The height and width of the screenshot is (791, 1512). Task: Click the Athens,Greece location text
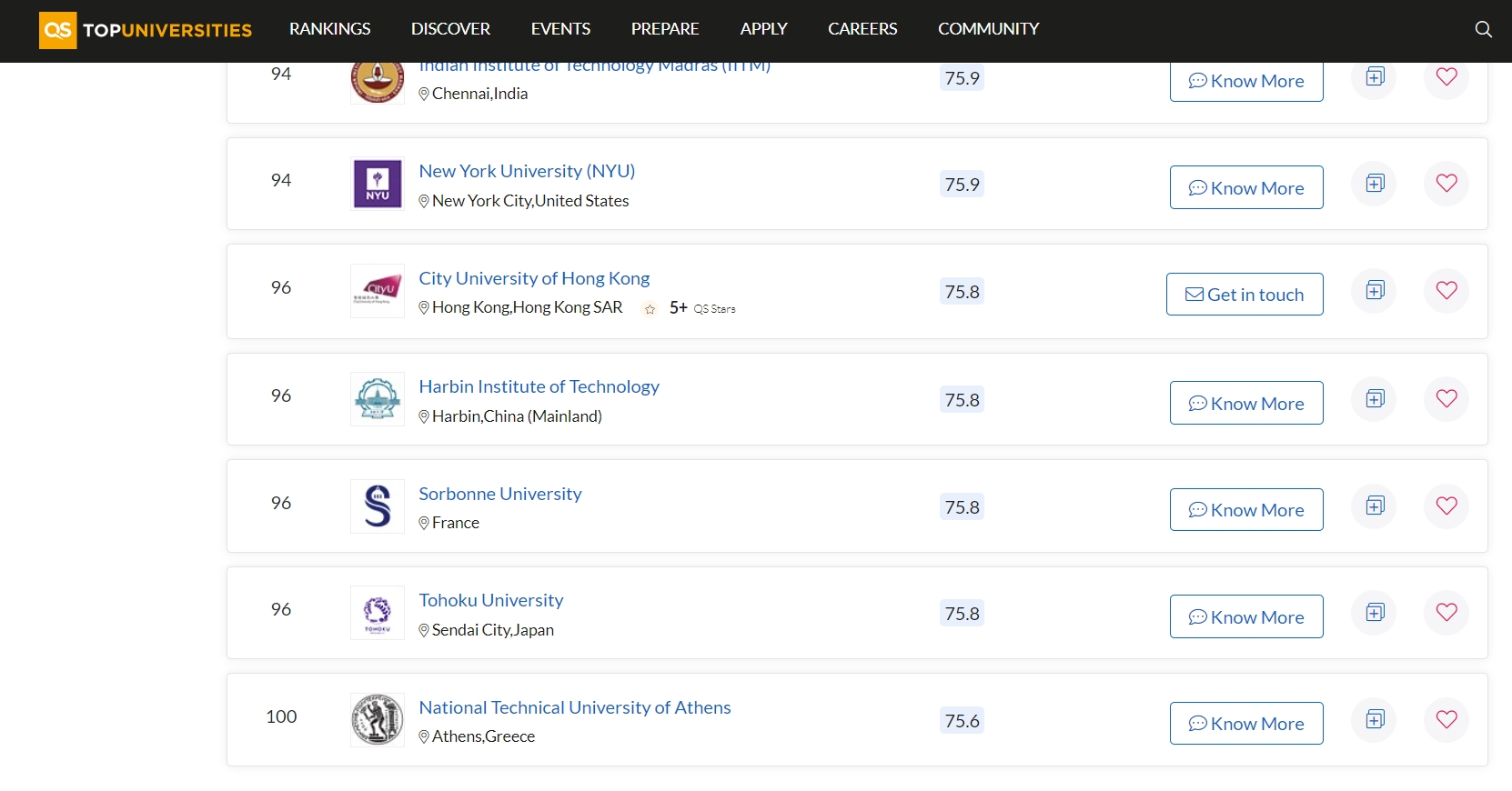483,736
